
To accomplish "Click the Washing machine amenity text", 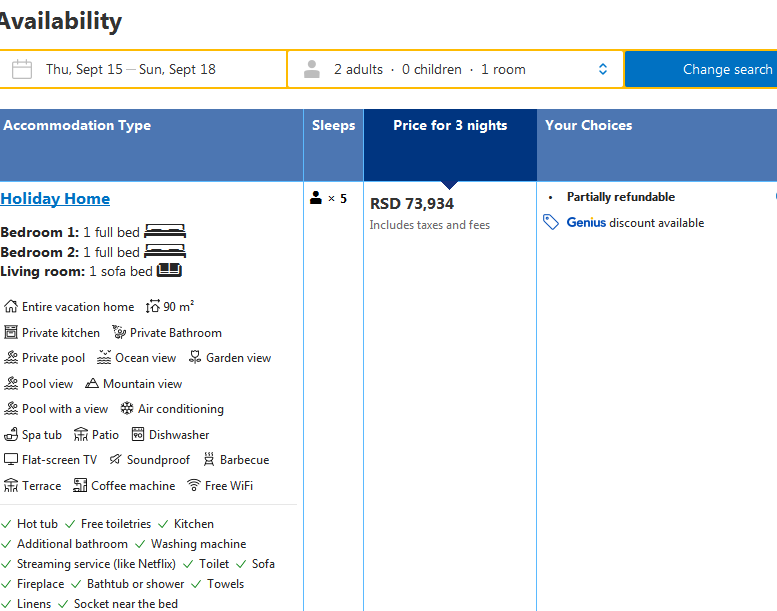I will (x=198, y=544).
